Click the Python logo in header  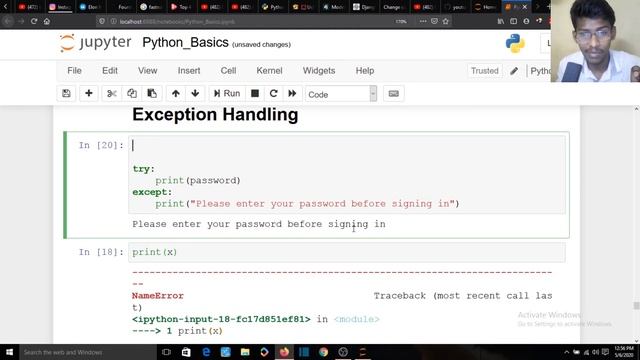coord(515,43)
